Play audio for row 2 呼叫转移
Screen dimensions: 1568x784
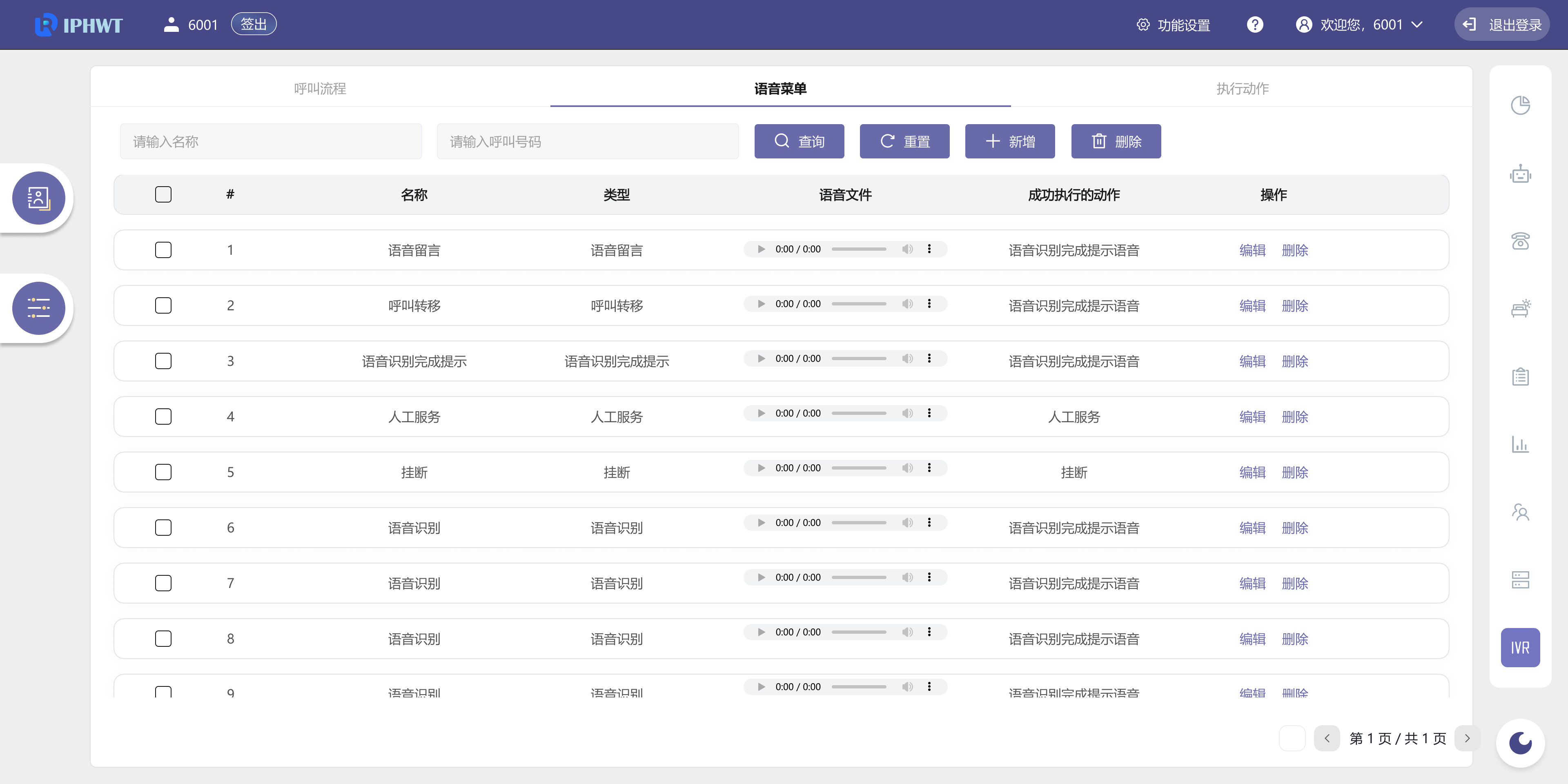pyautogui.click(x=761, y=304)
